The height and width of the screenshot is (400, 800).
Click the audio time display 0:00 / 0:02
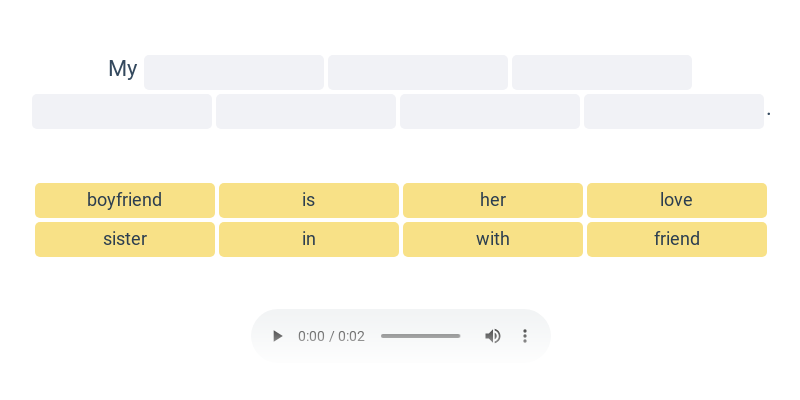tap(331, 336)
